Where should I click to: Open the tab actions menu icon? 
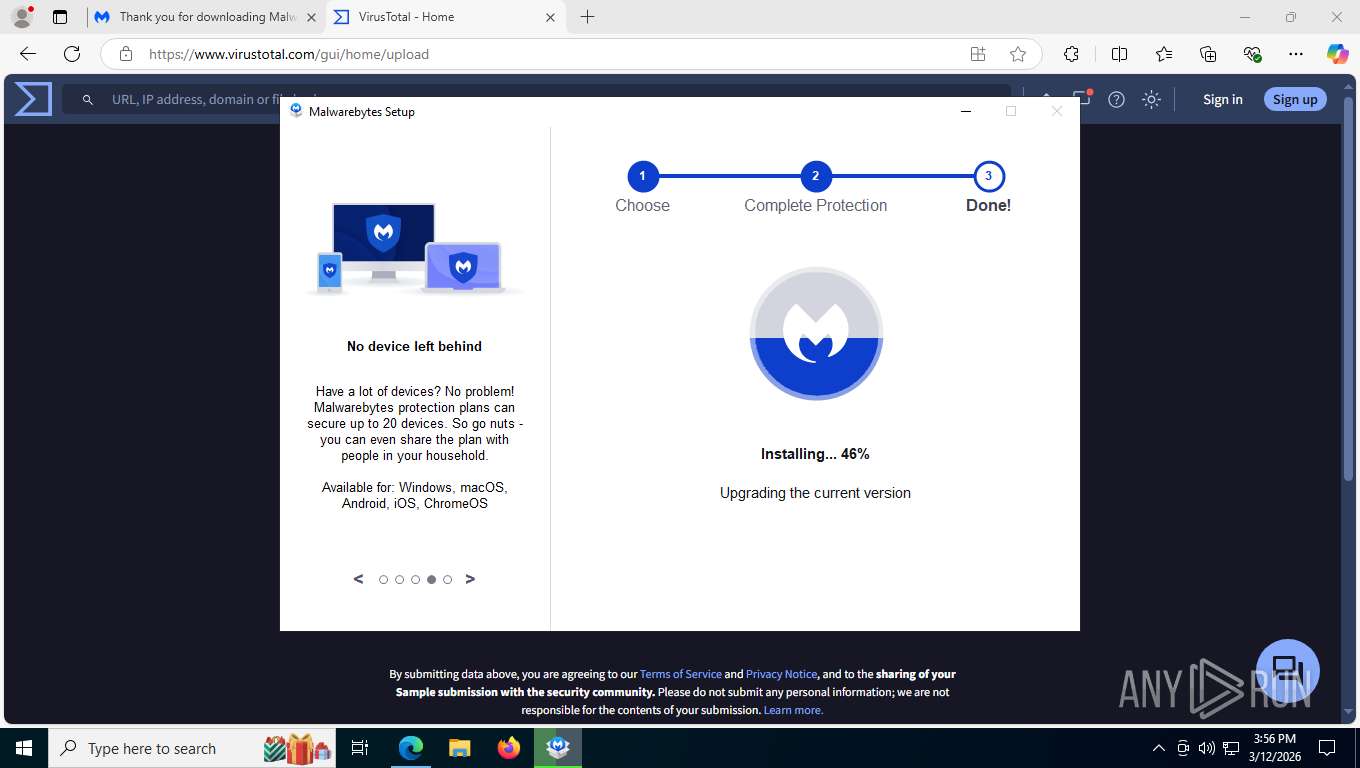pyautogui.click(x=60, y=17)
